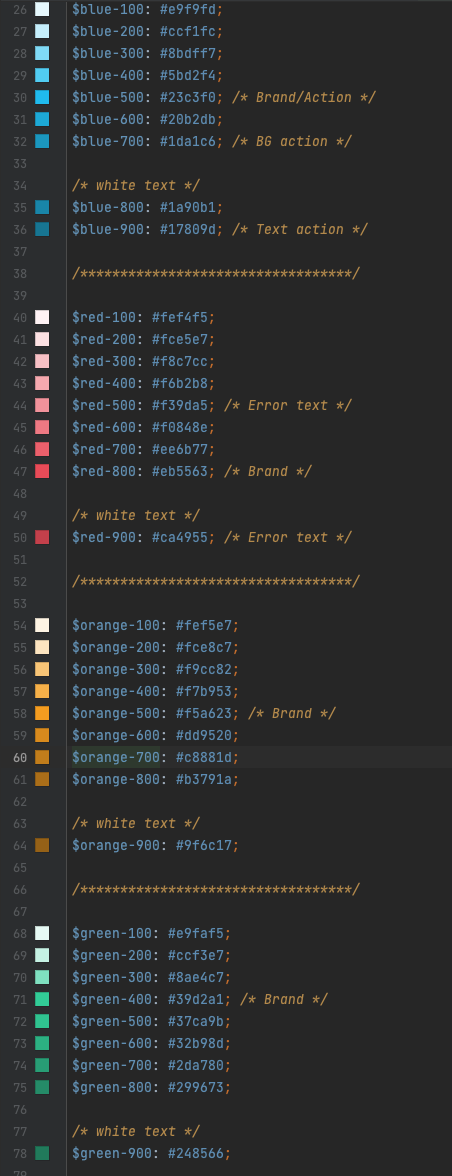Image resolution: width=452 pixels, height=1176 pixels.
Task: Click the $green-700 variable name
Action: coord(112,1065)
